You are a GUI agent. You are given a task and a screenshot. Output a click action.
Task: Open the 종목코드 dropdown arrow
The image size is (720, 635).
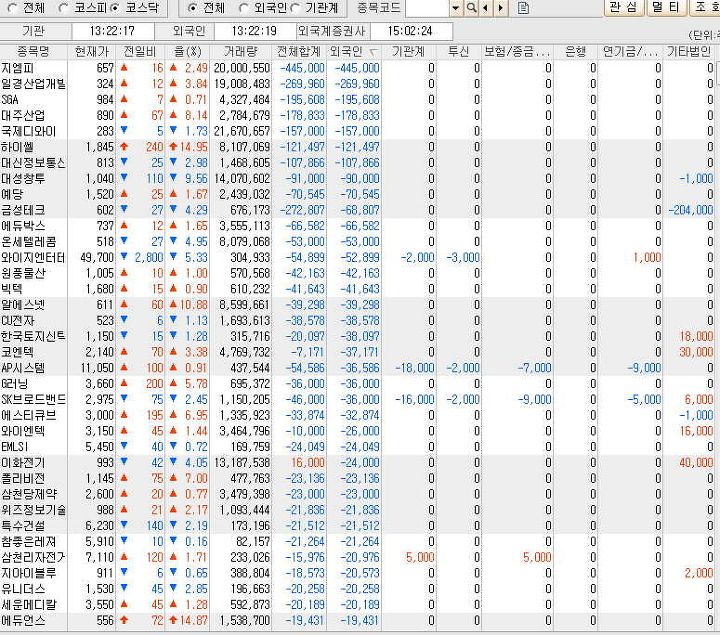(x=455, y=8)
